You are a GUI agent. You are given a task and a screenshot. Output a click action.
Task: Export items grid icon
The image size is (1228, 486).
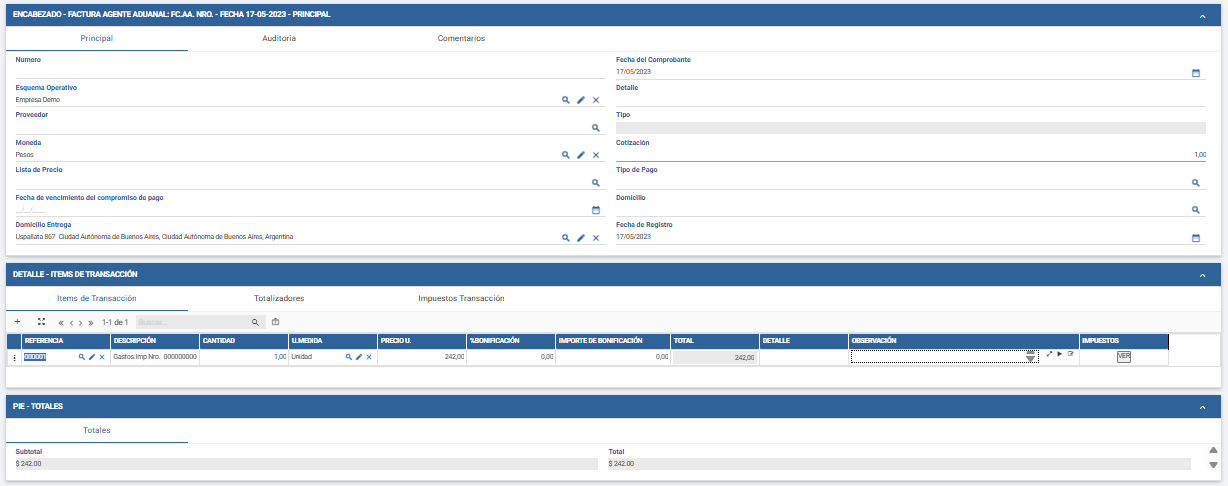tap(276, 322)
